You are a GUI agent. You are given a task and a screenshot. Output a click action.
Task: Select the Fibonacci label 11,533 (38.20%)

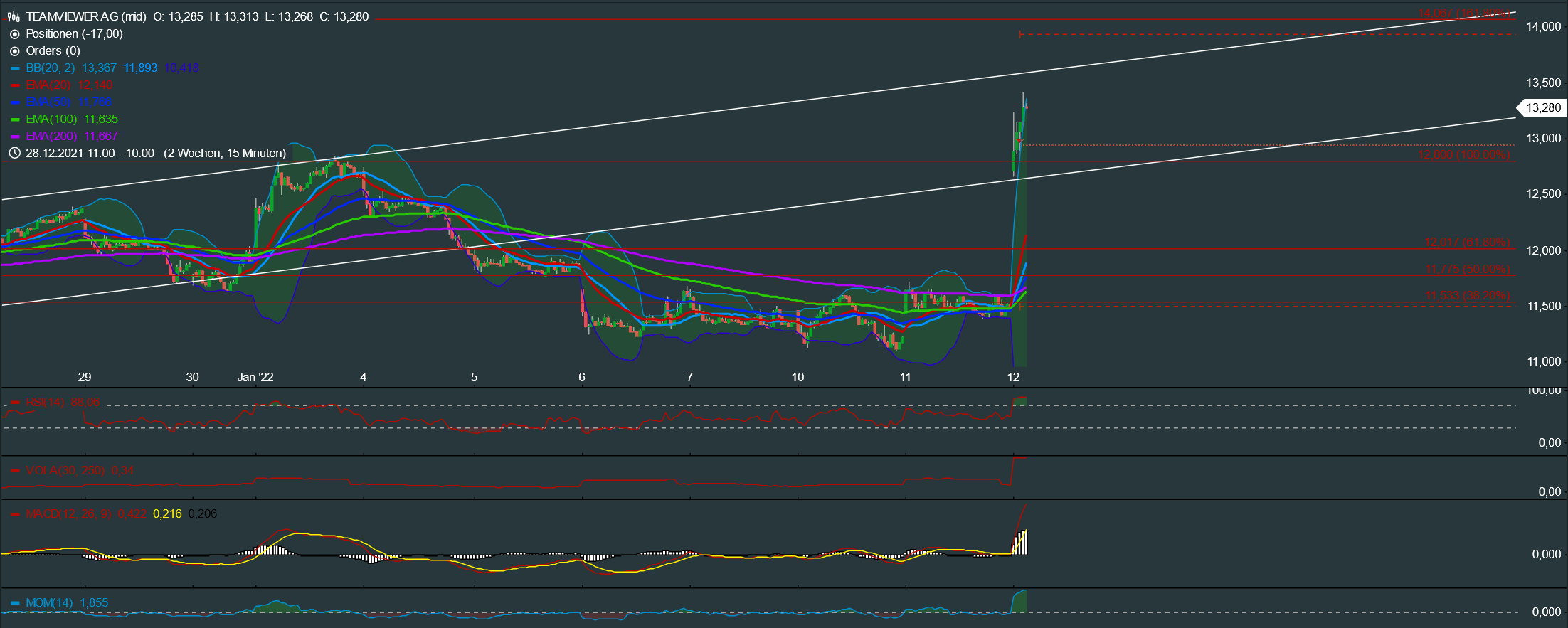tap(1468, 296)
